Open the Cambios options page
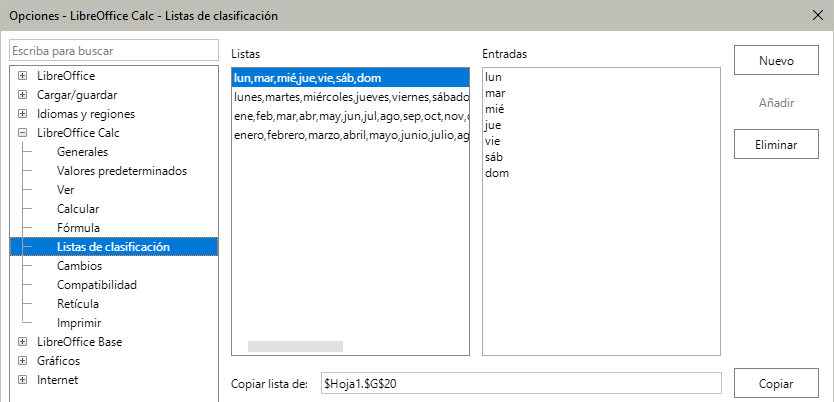Image resolution: width=834 pixels, height=402 pixels. pos(79,266)
